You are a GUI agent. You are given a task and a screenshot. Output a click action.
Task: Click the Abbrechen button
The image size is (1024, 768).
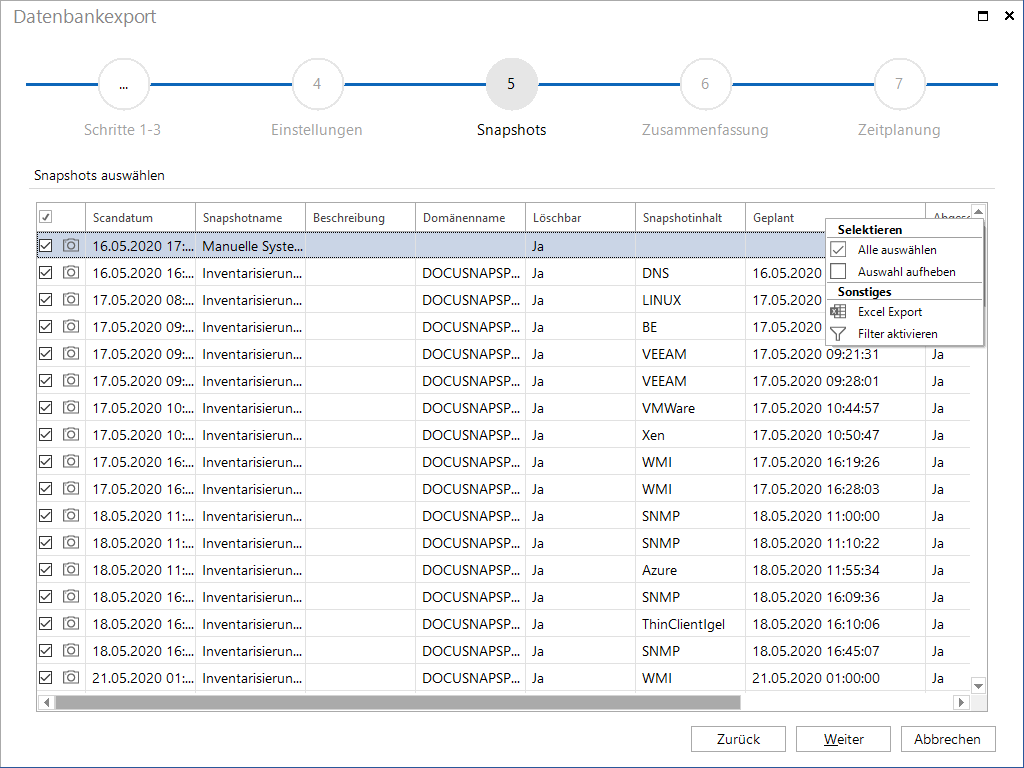tap(948, 739)
